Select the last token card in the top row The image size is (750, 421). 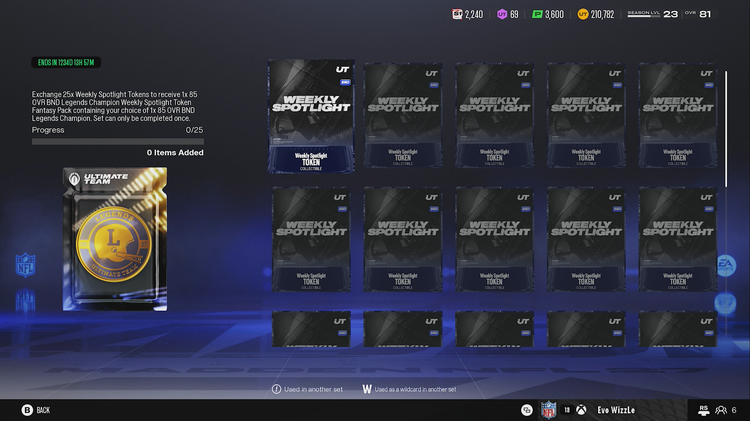click(x=678, y=115)
